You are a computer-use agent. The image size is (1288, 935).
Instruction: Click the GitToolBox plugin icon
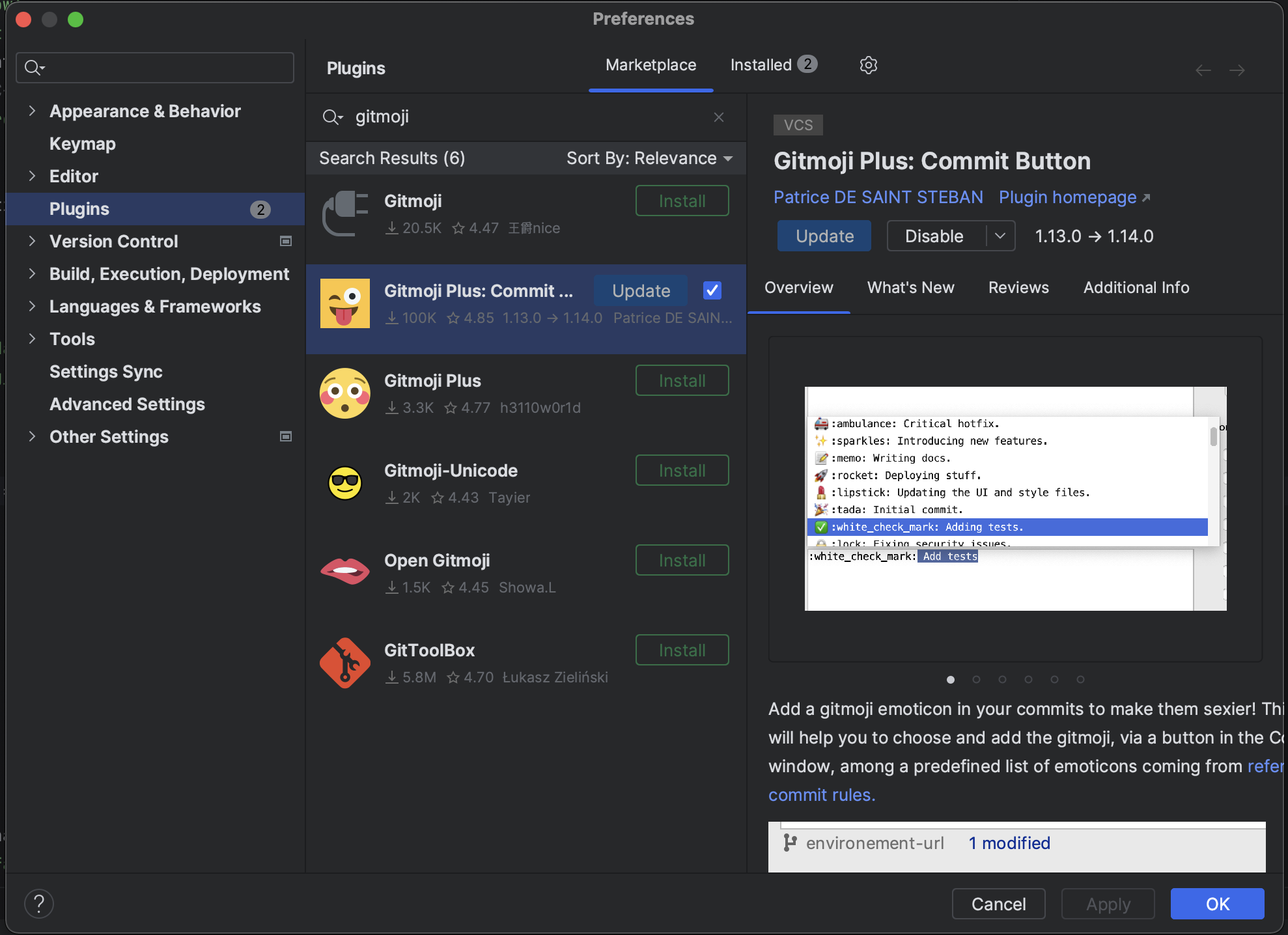[345, 663]
